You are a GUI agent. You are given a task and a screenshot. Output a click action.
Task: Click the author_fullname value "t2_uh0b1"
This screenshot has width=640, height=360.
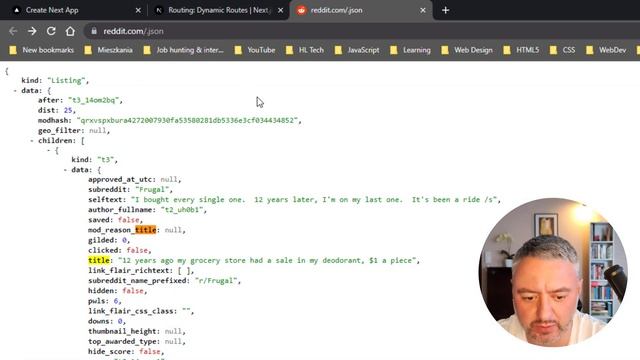point(182,210)
